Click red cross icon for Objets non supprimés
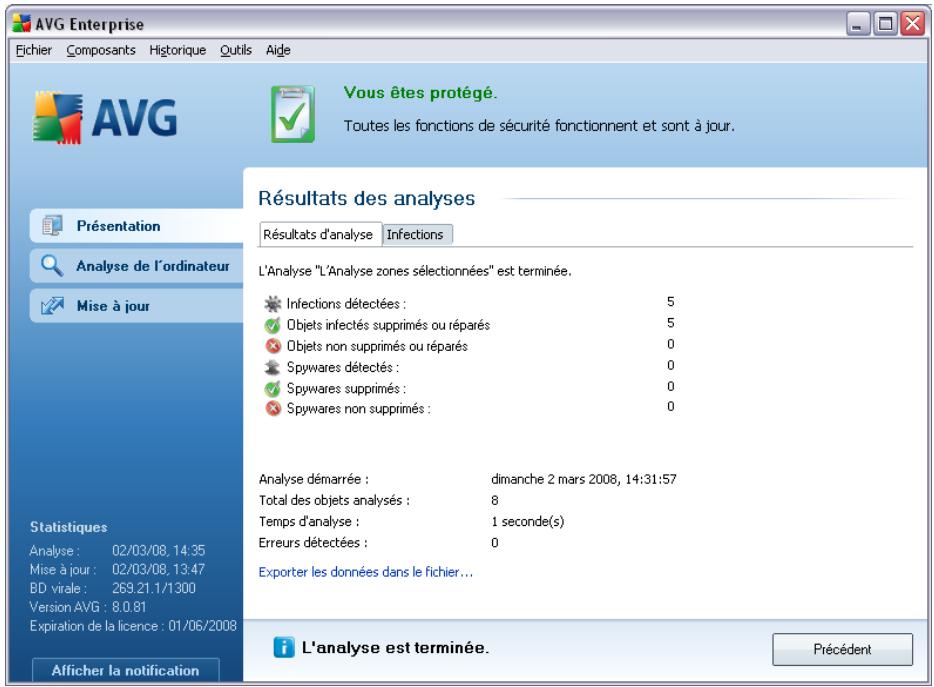 click(273, 346)
